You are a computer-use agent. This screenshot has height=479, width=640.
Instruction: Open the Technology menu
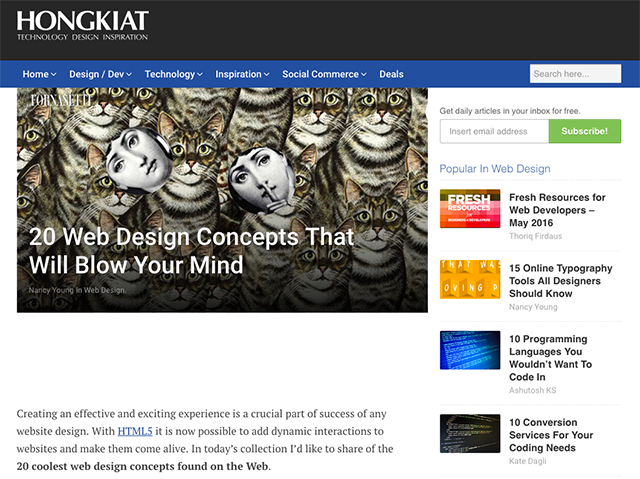[170, 74]
